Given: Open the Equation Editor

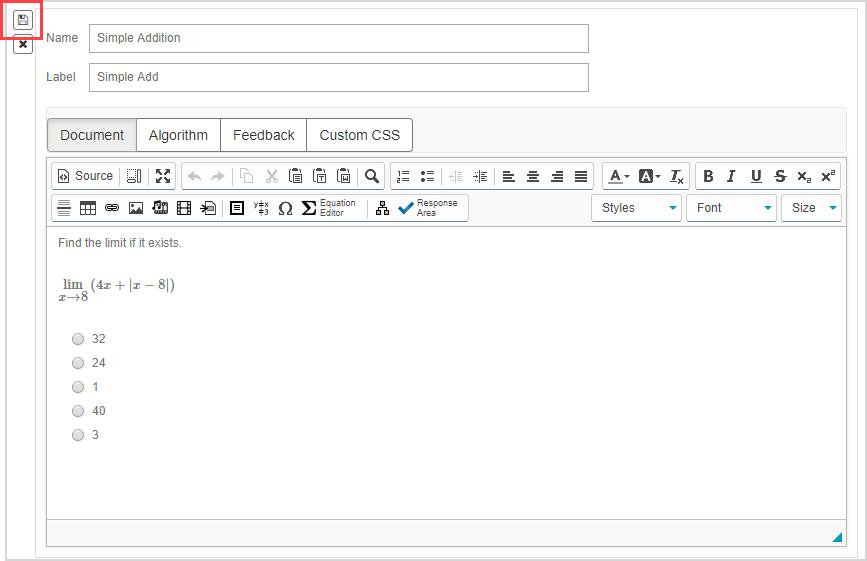Looking at the screenshot, I should (x=329, y=208).
